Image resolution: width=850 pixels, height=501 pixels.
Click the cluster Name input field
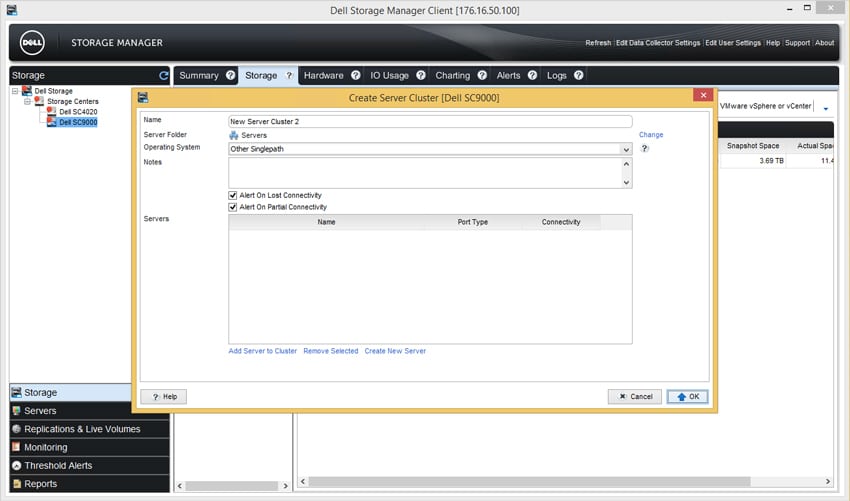(430, 121)
